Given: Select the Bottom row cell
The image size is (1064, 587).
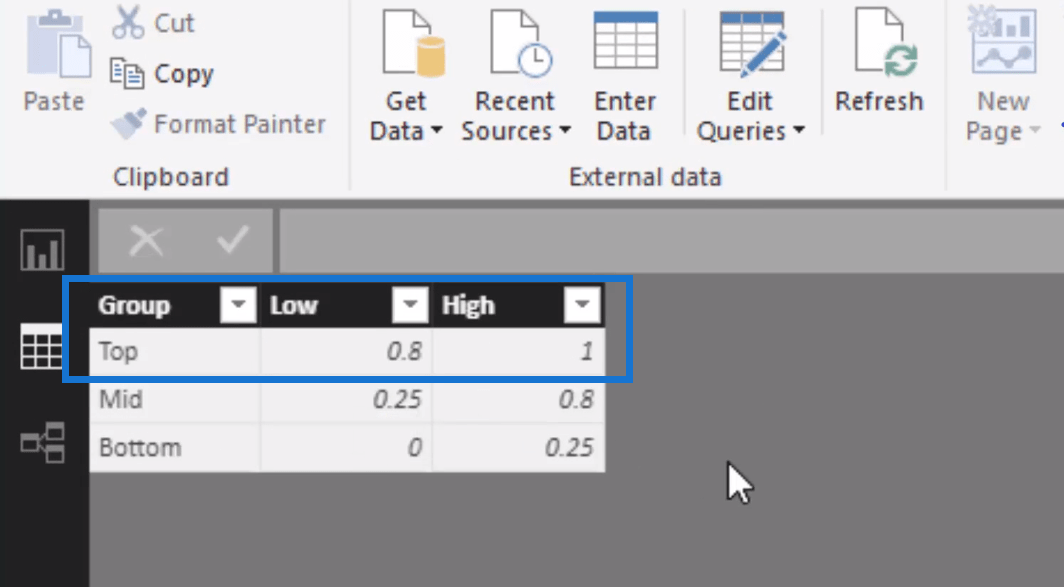Looking at the screenshot, I should 174,448.
